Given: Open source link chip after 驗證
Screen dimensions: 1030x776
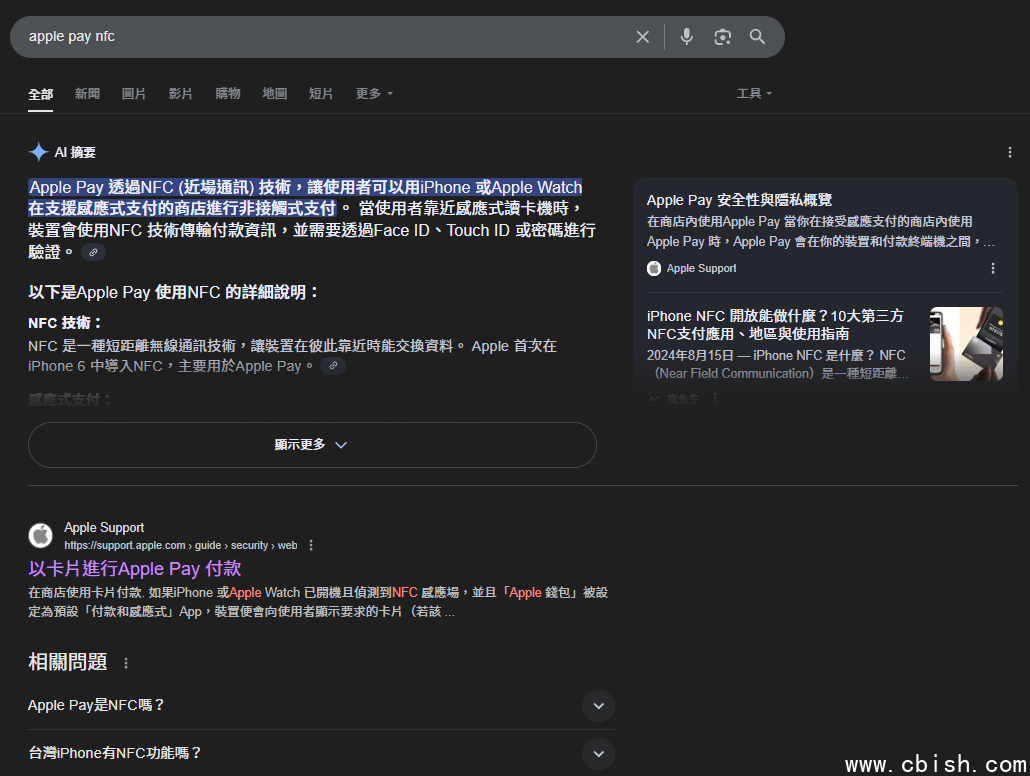Looking at the screenshot, I should point(93,252).
